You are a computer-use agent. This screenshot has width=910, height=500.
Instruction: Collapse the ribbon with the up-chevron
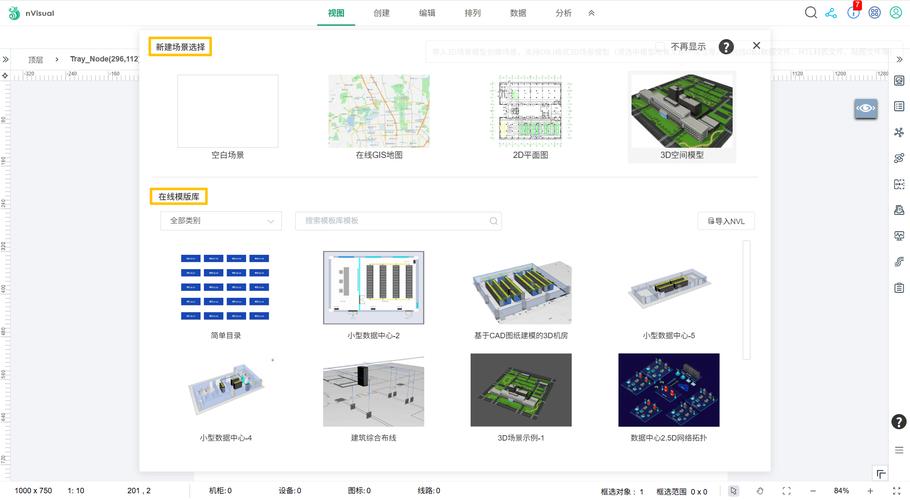[591, 13]
